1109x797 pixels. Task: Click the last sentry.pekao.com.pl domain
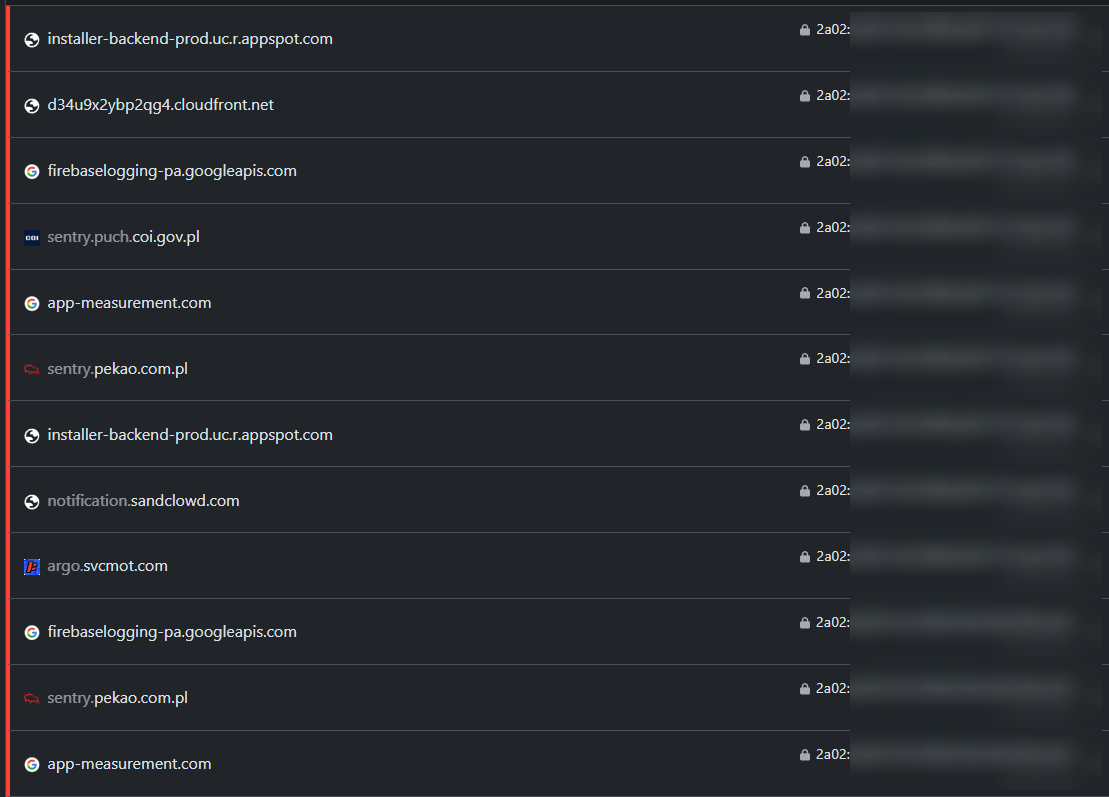[117, 698]
